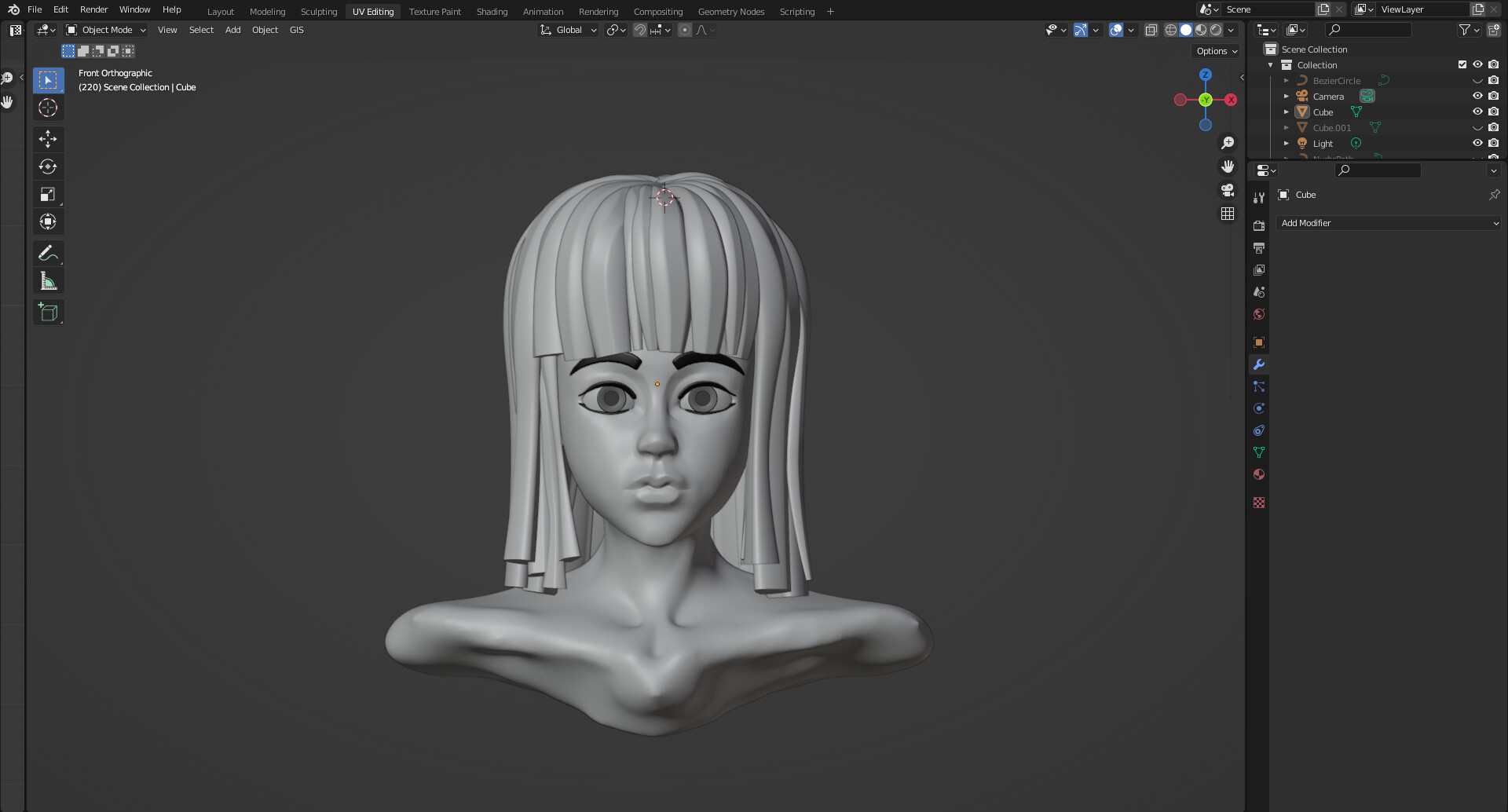Open the Render menu

[93, 9]
